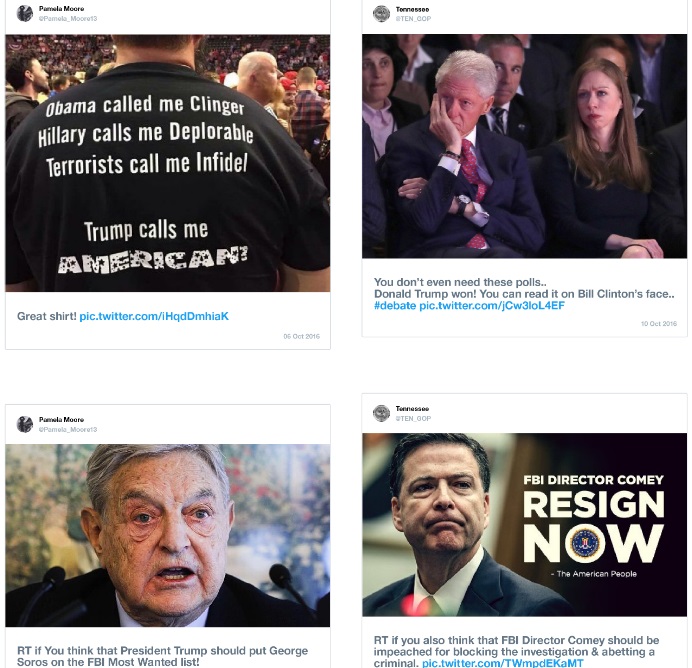Screen dimensions: 692x668
Task: Click Pamela Moore avatar in top-left tweet
Action: (x=25, y=13)
